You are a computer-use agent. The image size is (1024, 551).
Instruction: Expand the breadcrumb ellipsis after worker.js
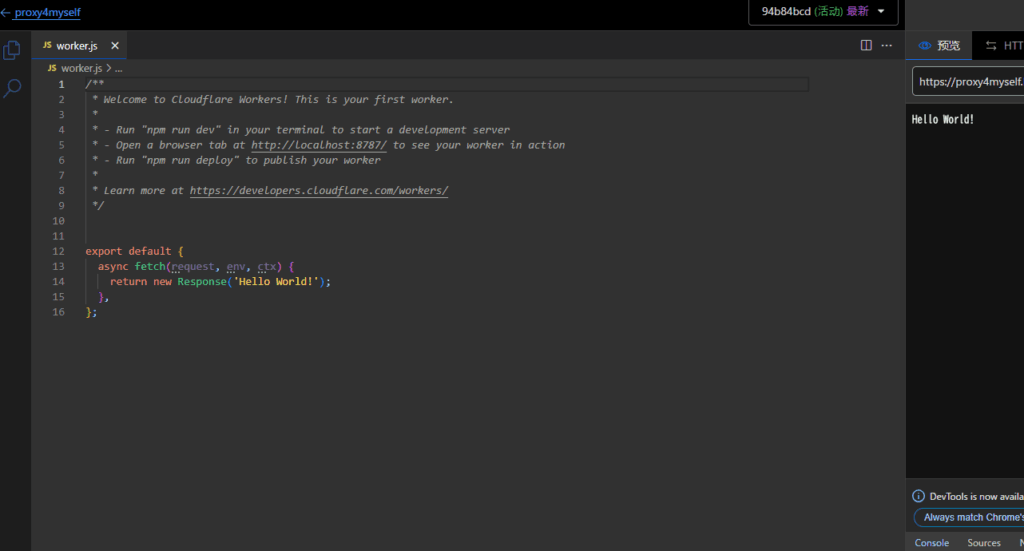pos(118,68)
